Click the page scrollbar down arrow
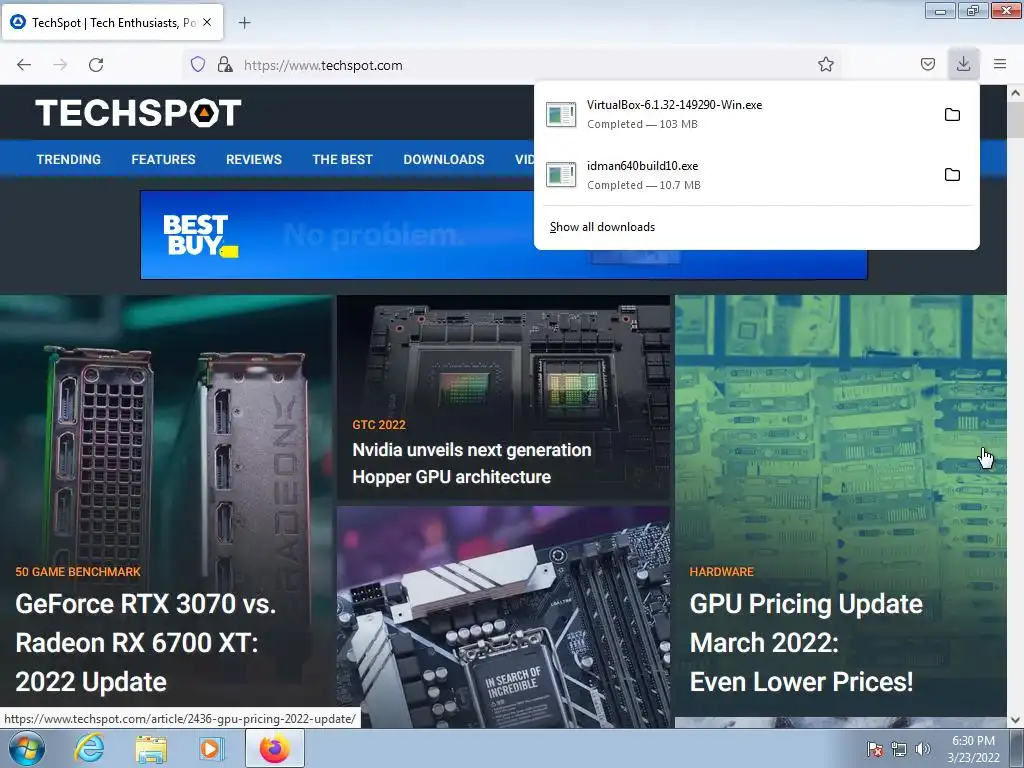The height and width of the screenshot is (768, 1024). (1016, 720)
